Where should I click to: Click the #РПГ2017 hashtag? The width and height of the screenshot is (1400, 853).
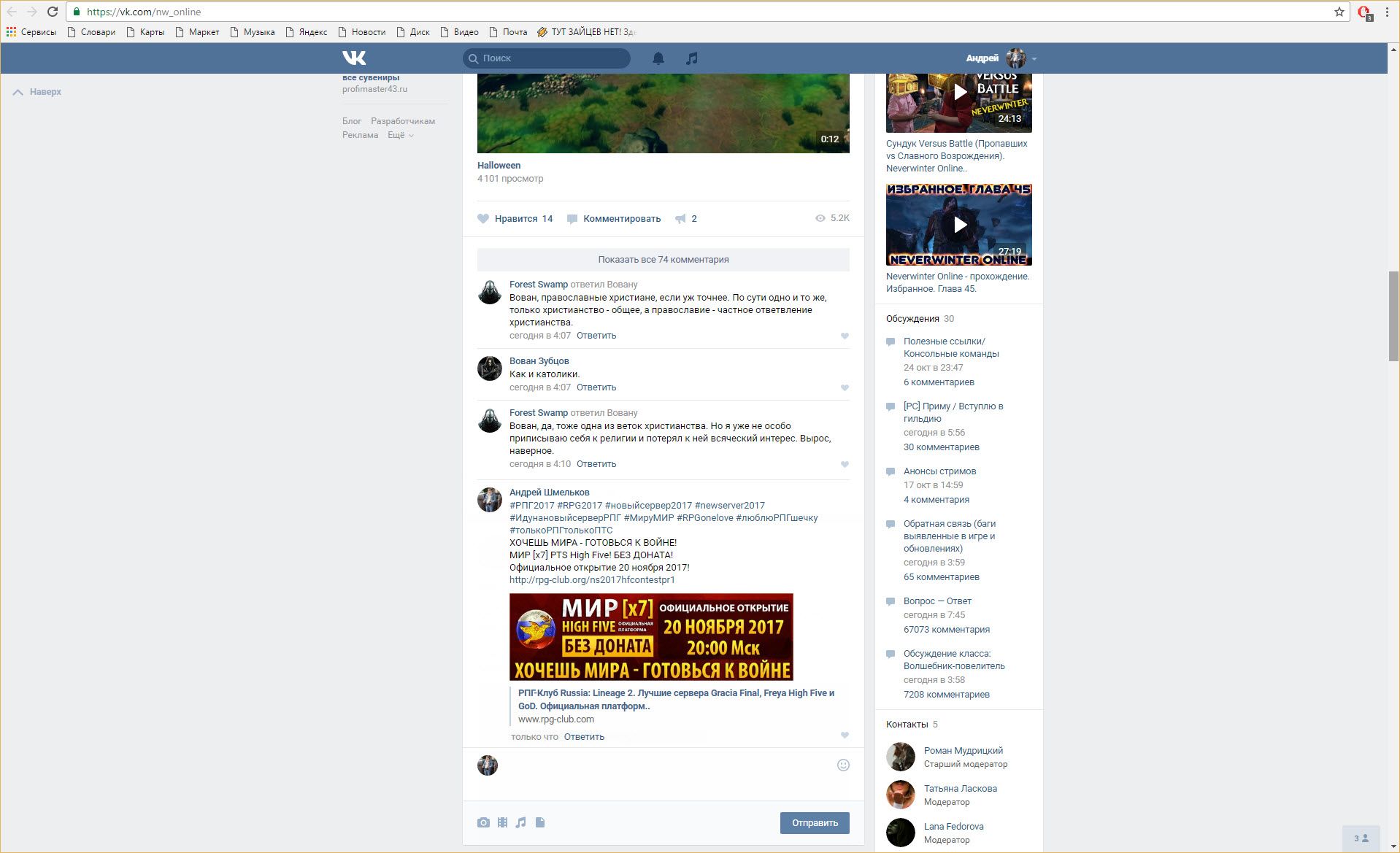(532, 506)
